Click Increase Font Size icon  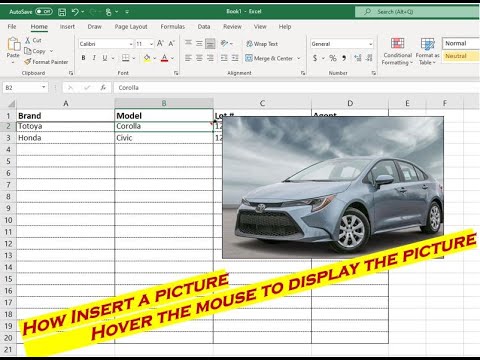pyautogui.click(x=160, y=43)
